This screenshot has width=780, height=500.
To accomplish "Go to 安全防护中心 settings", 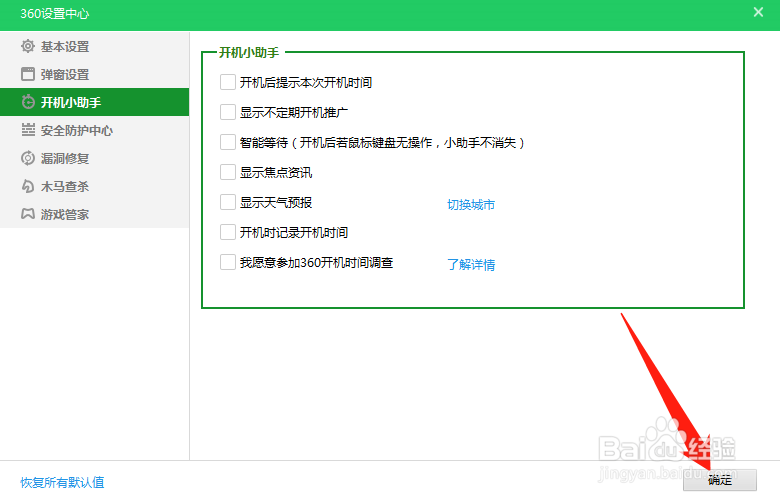I will pos(95,130).
